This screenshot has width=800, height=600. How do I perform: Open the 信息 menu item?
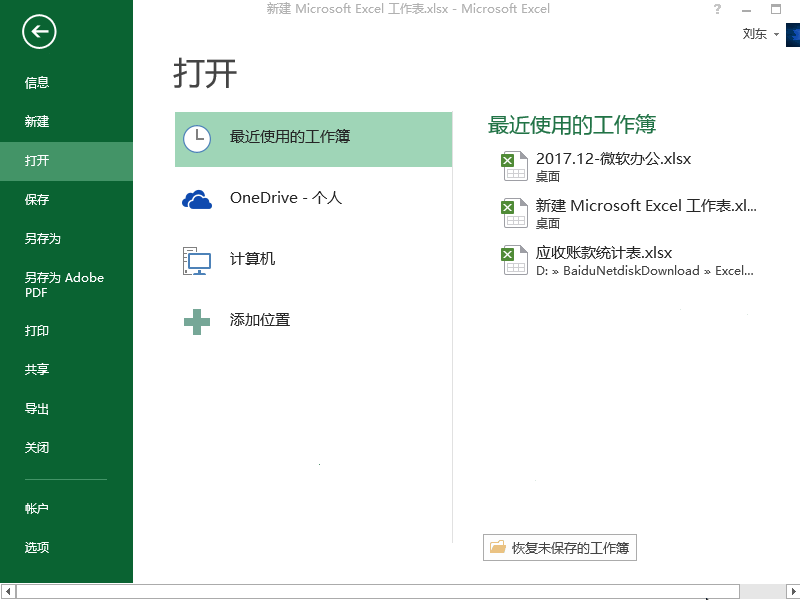point(37,83)
